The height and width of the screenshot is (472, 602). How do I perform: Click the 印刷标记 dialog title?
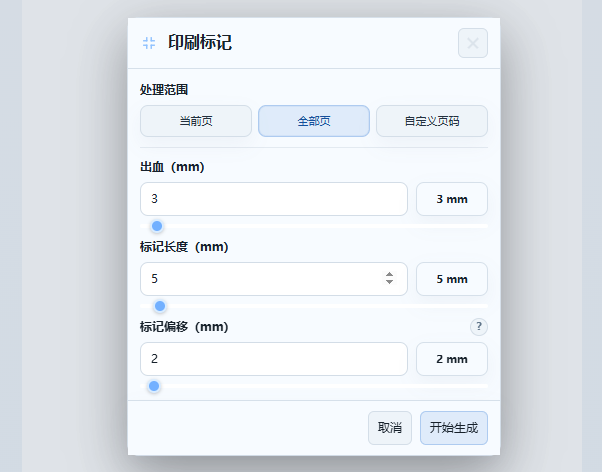[x=200, y=43]
